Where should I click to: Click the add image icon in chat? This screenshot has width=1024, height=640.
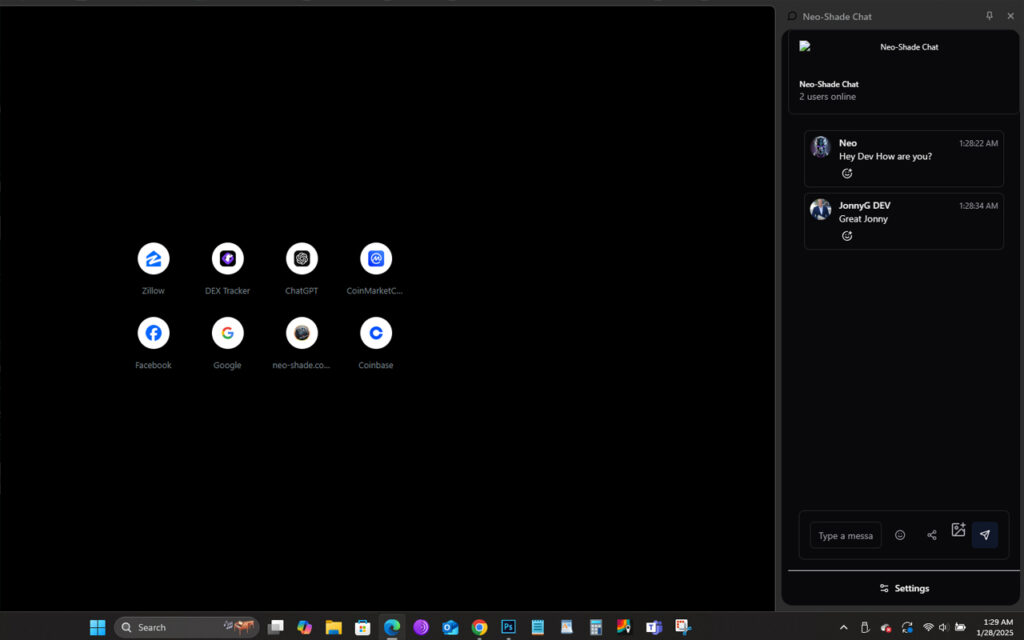tap(958, 530)
